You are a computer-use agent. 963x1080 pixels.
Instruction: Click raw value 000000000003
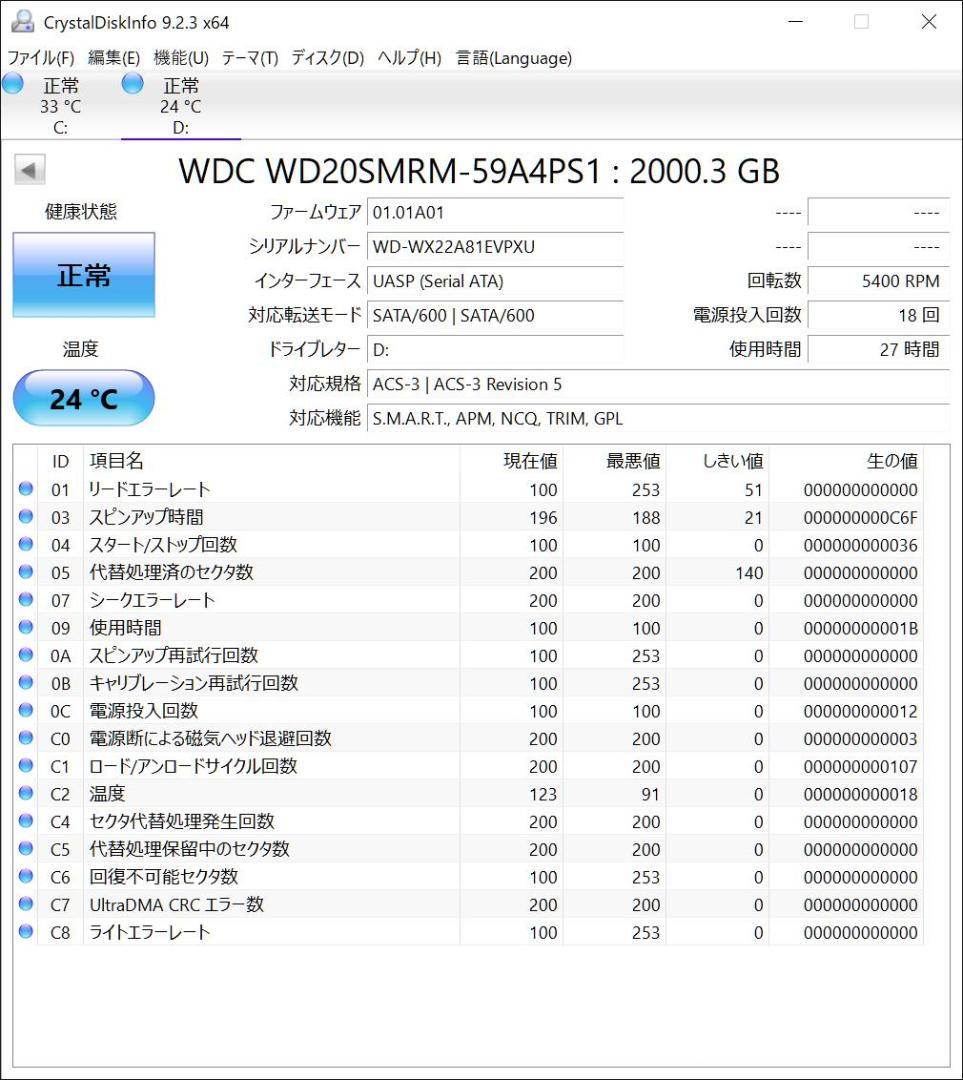860,739
